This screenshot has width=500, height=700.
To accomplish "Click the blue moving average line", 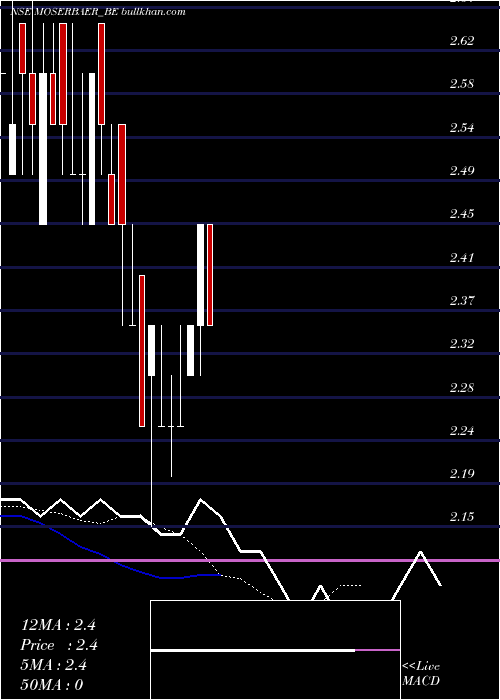I will coord(112,558).
